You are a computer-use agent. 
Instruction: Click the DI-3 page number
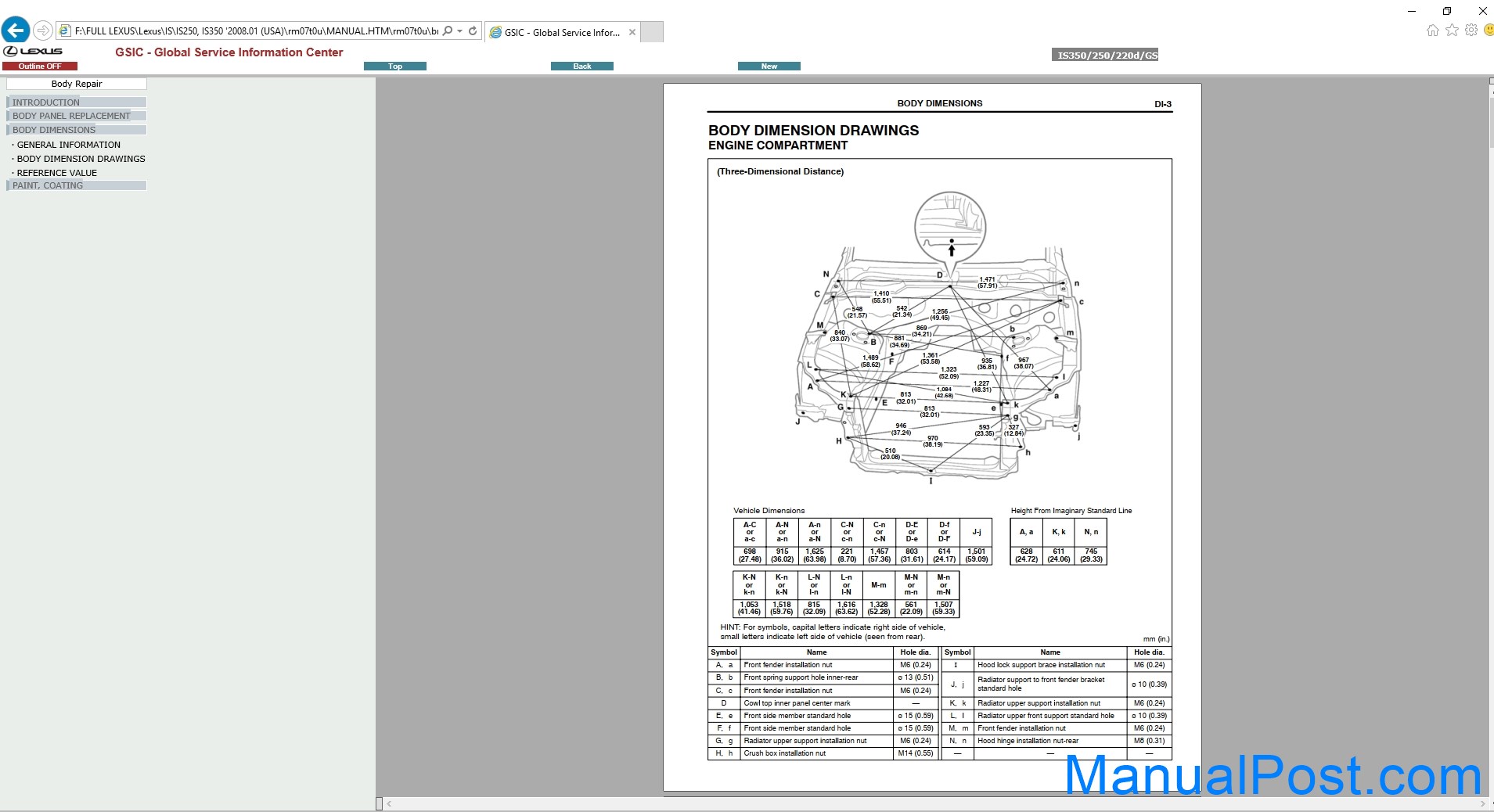[x=1163, y=104]
